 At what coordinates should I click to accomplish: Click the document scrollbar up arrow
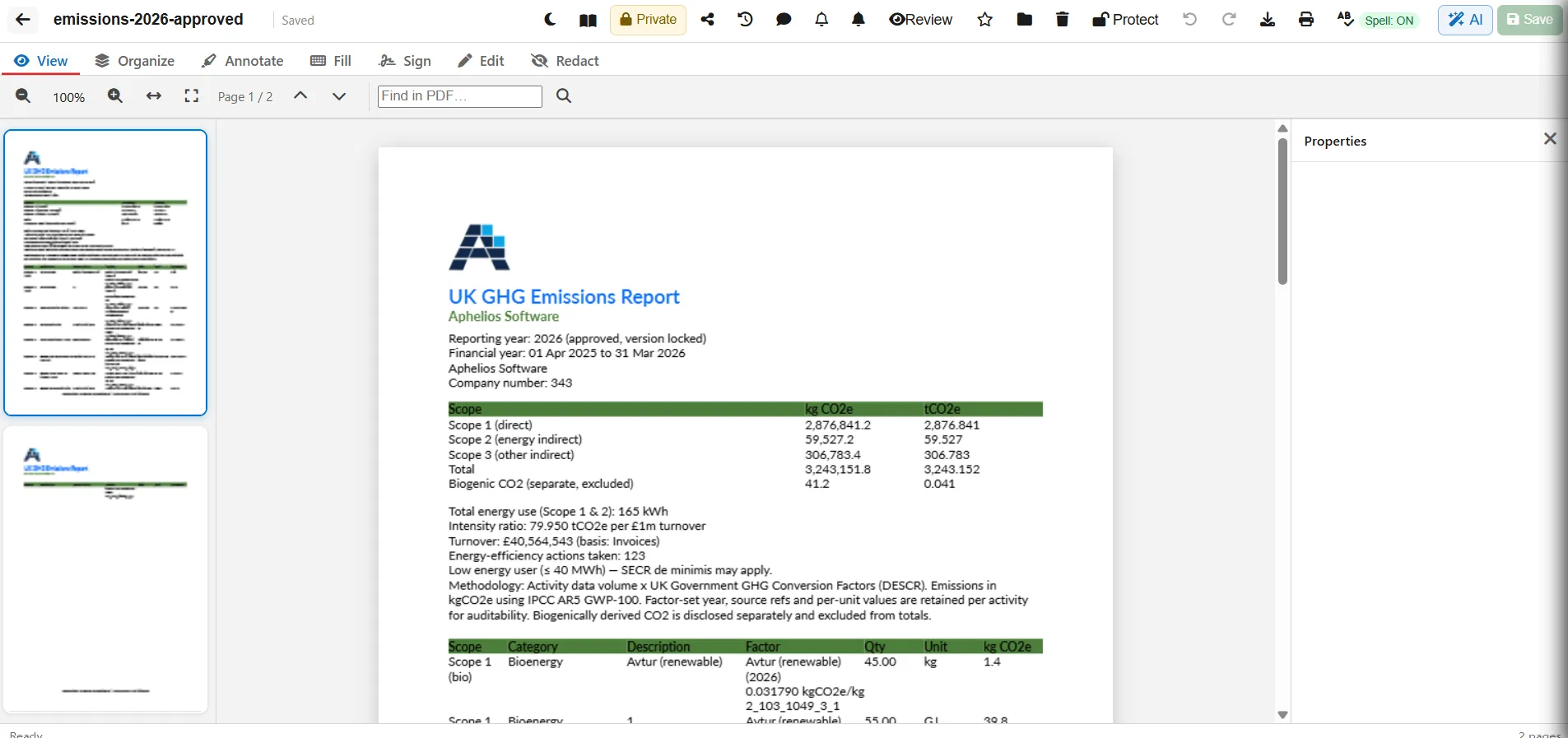(x=1282, y=128)
